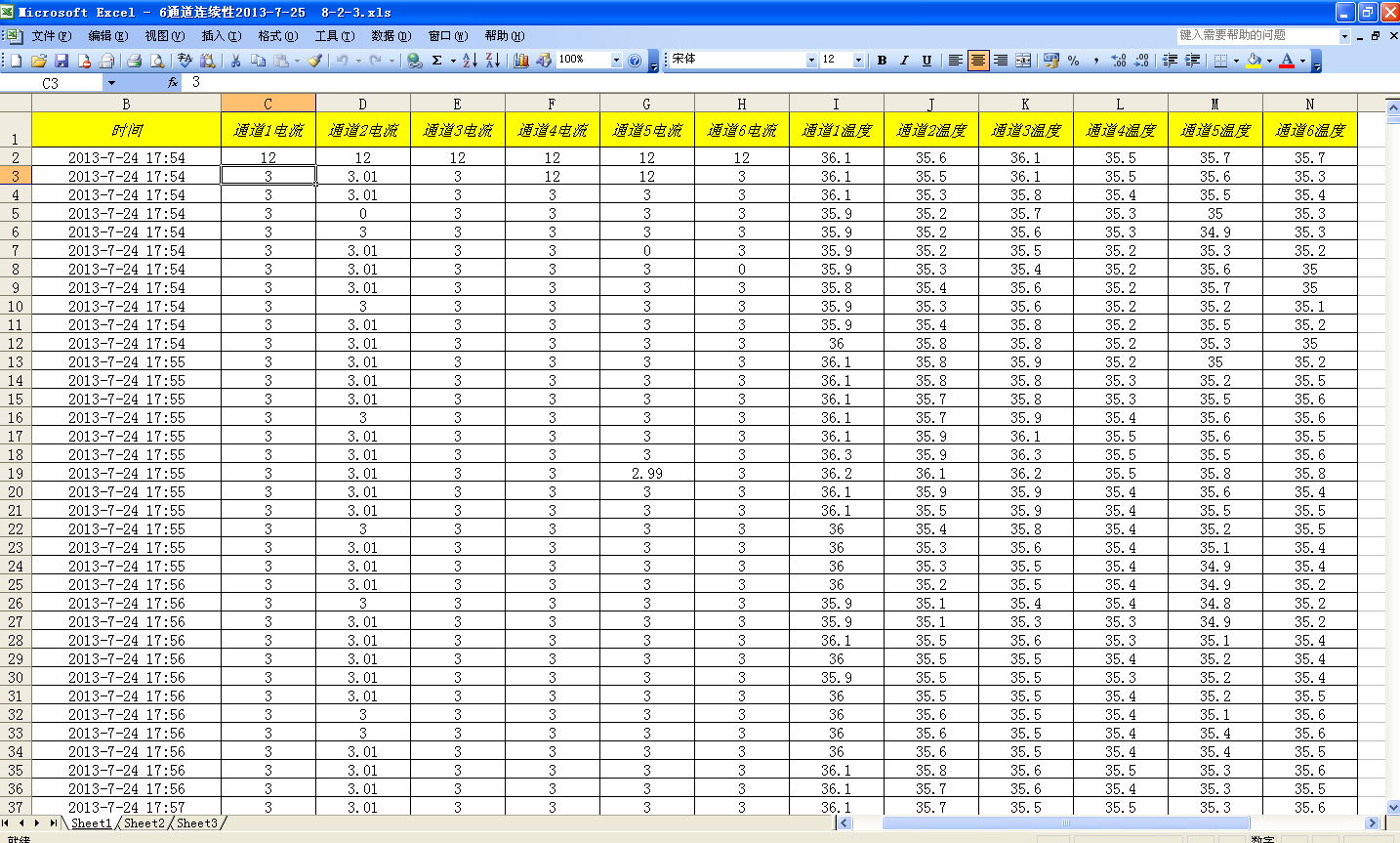Expand the font name dropdown showing 宋体

click(x=810, y=61)
